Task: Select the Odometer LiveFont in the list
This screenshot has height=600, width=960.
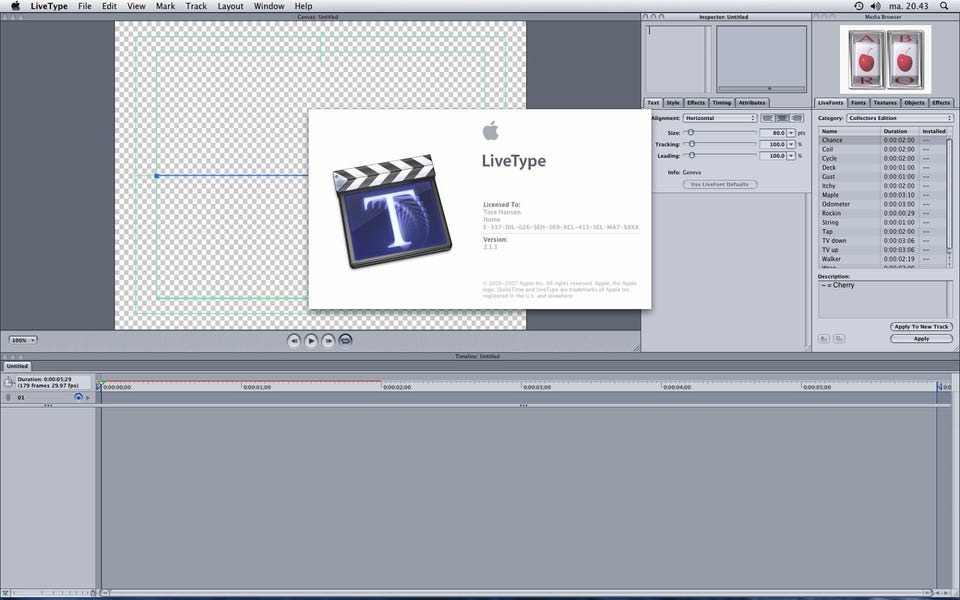Action: 835,204
